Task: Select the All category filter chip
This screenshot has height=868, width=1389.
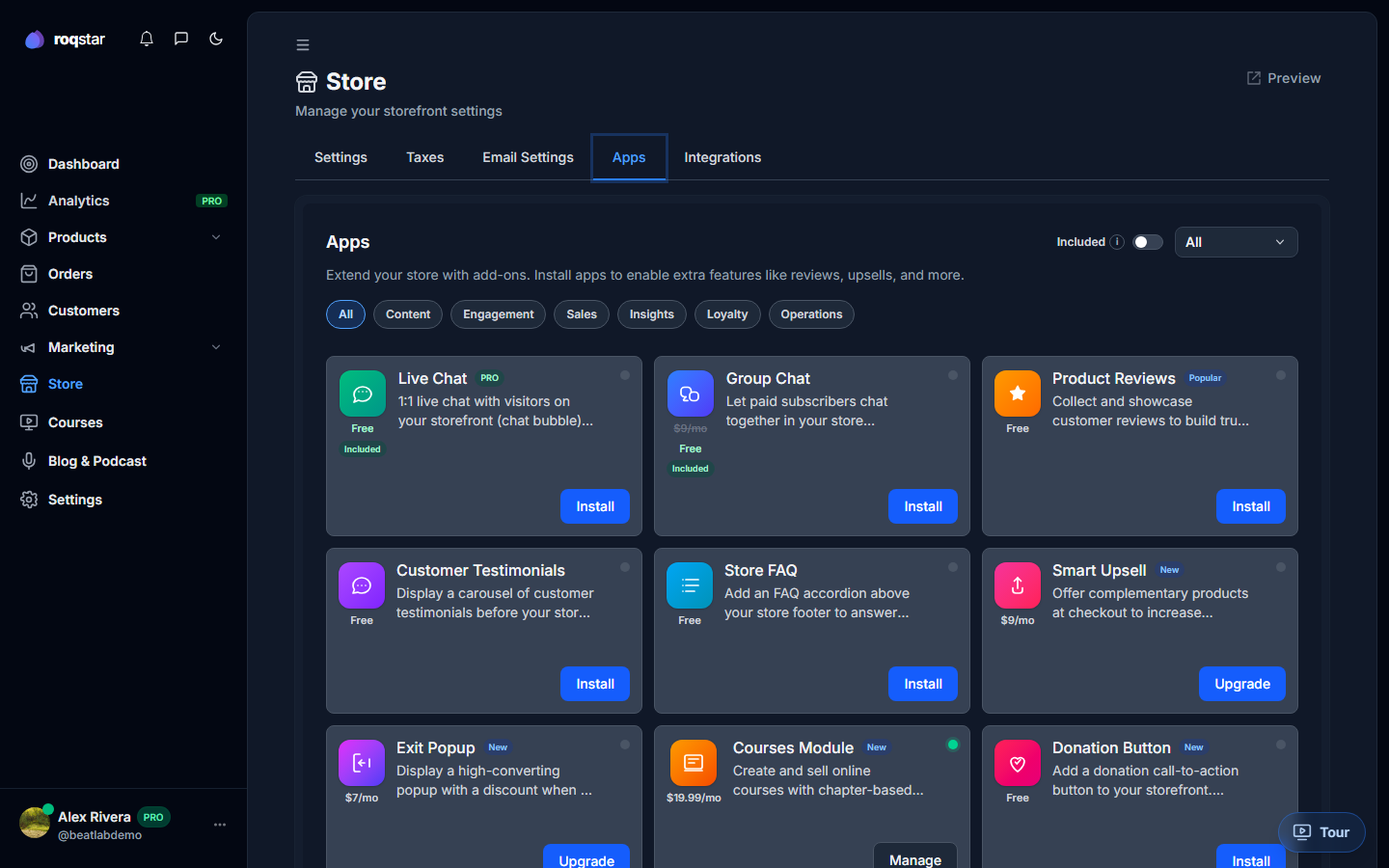Action: [345, 314]
